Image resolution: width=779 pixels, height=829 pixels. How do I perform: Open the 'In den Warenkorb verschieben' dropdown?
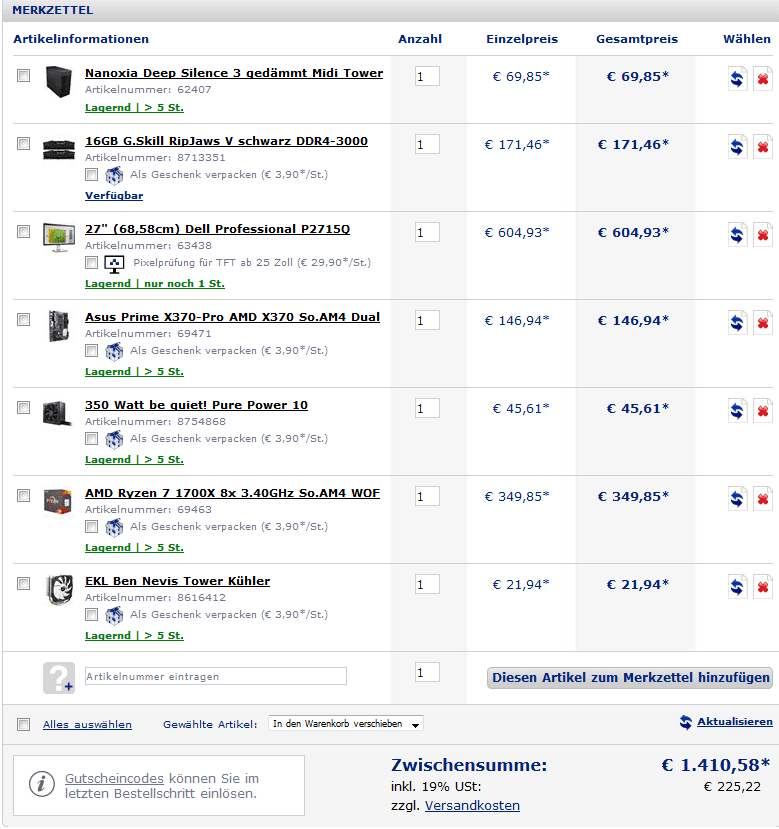tap(346, 724)
